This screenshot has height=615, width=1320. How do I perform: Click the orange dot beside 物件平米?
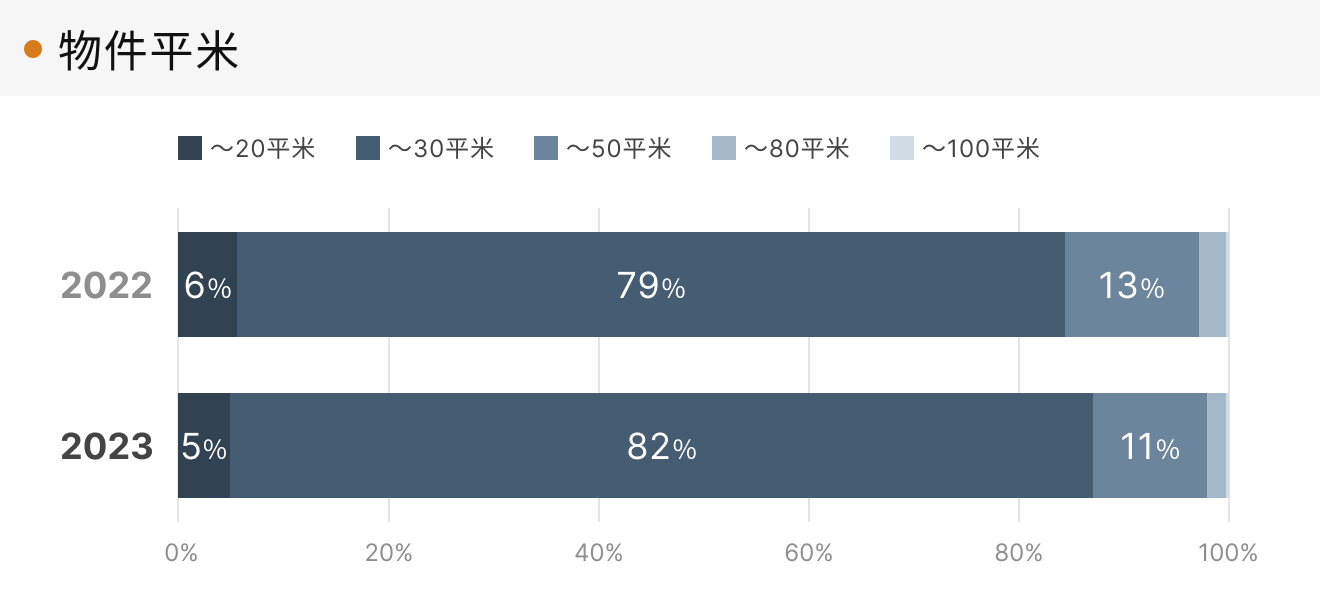pos(33,50)
